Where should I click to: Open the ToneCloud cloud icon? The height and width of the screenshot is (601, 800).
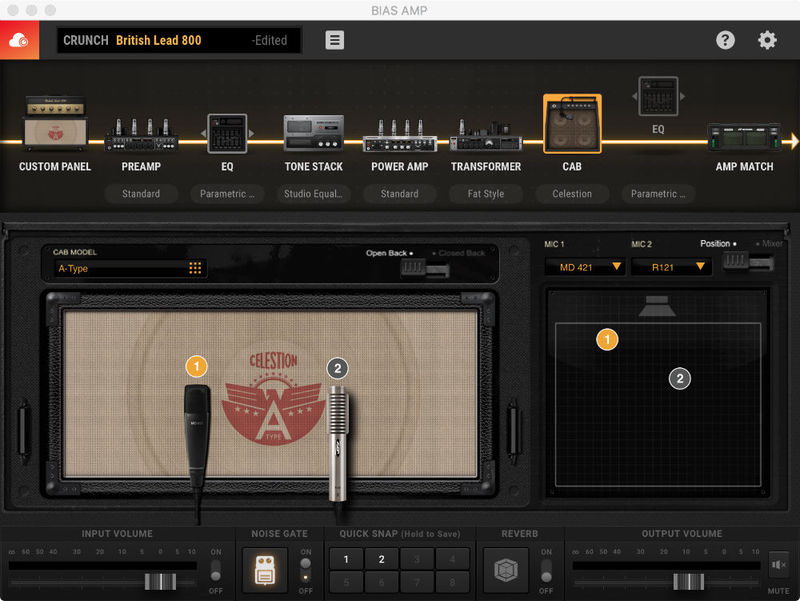point(19,40)
